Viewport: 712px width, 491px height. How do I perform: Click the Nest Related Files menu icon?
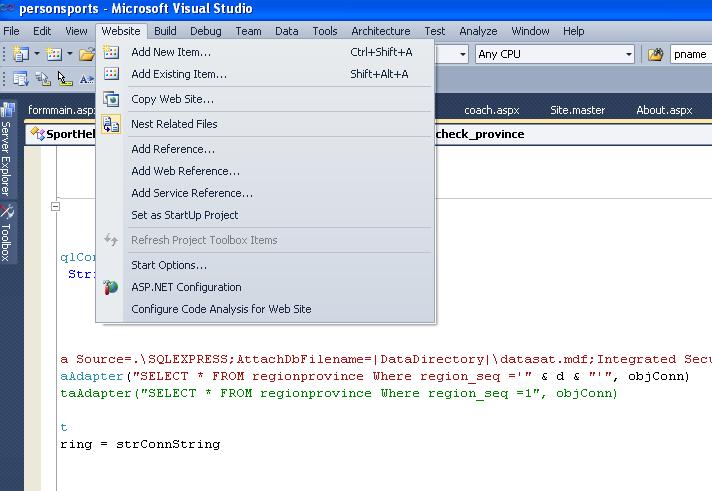coord(111,124)
